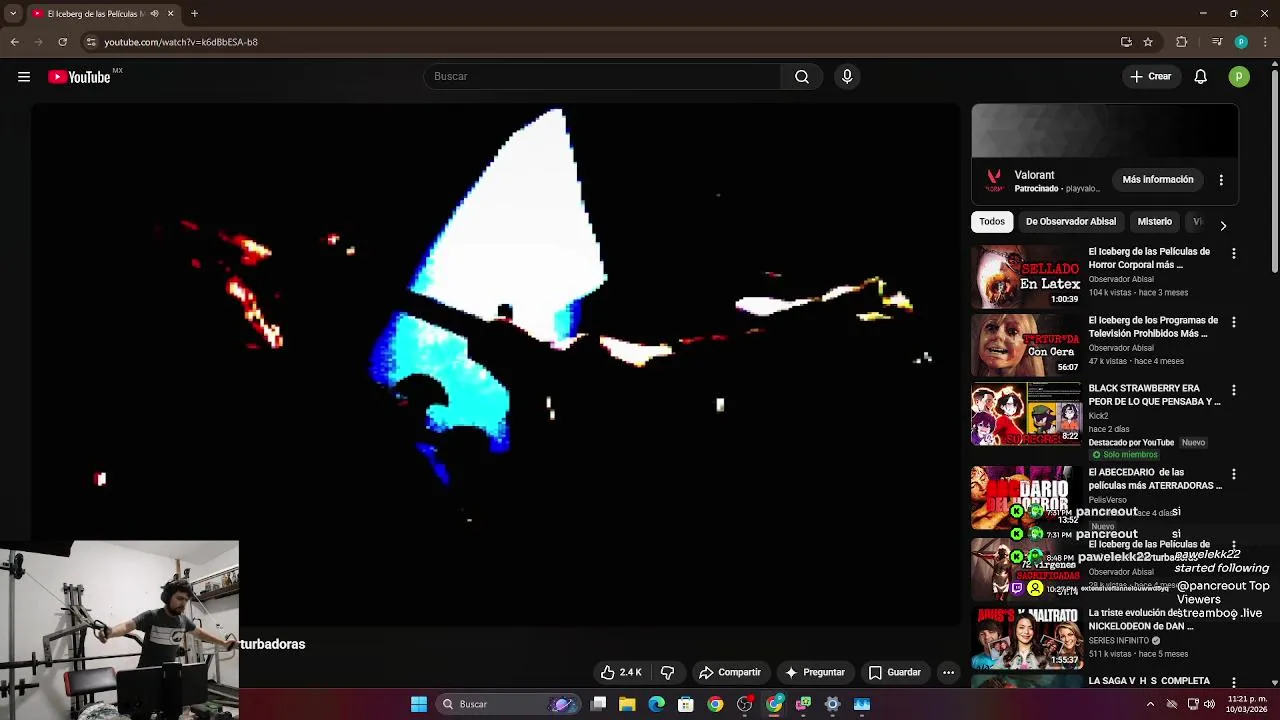This screenshot has width=1280, height=720.
Task: Open Kick2 channel name link
Action: click(x=1099, y=415)
